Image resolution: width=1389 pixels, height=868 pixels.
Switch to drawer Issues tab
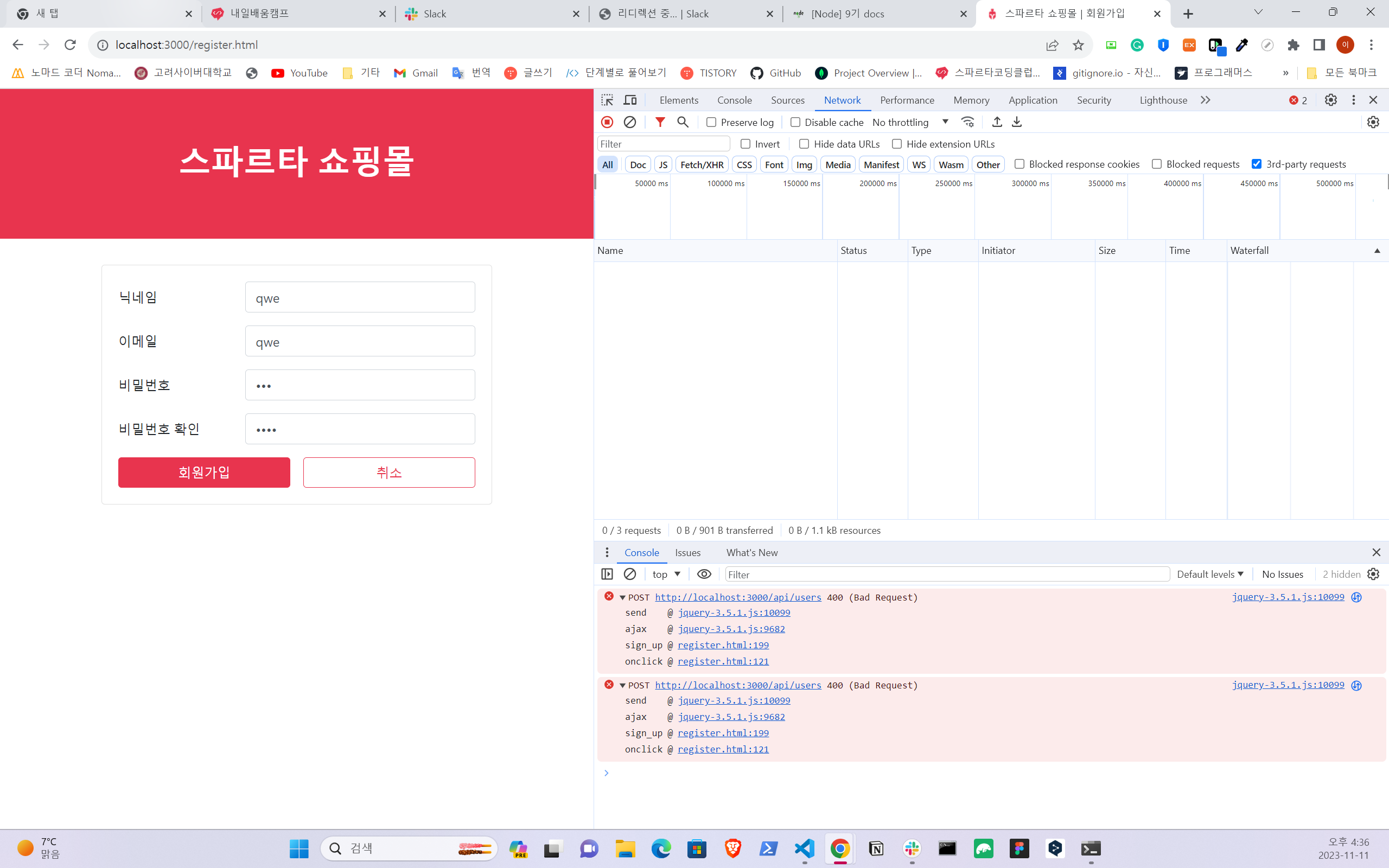pyautogui.click(x=687, y=552)
